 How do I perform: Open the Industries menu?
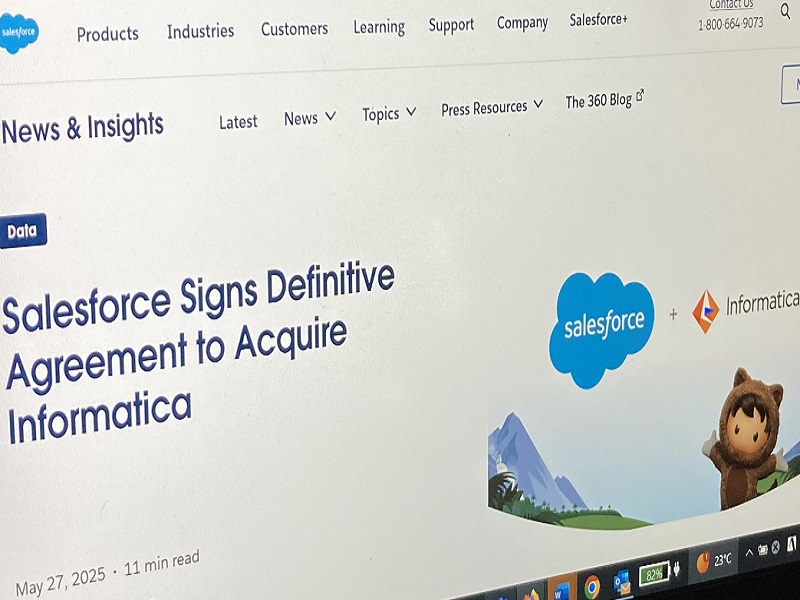201,32
